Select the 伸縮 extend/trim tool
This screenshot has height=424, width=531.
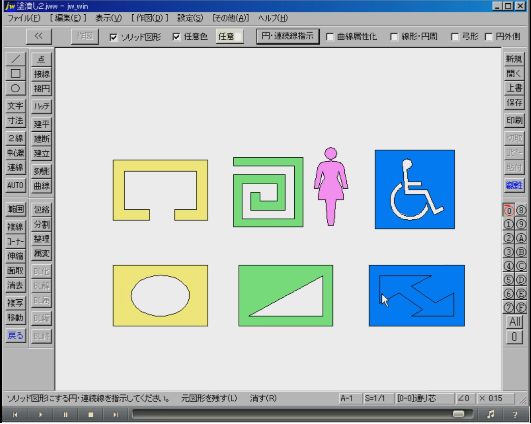coord(16,256)
